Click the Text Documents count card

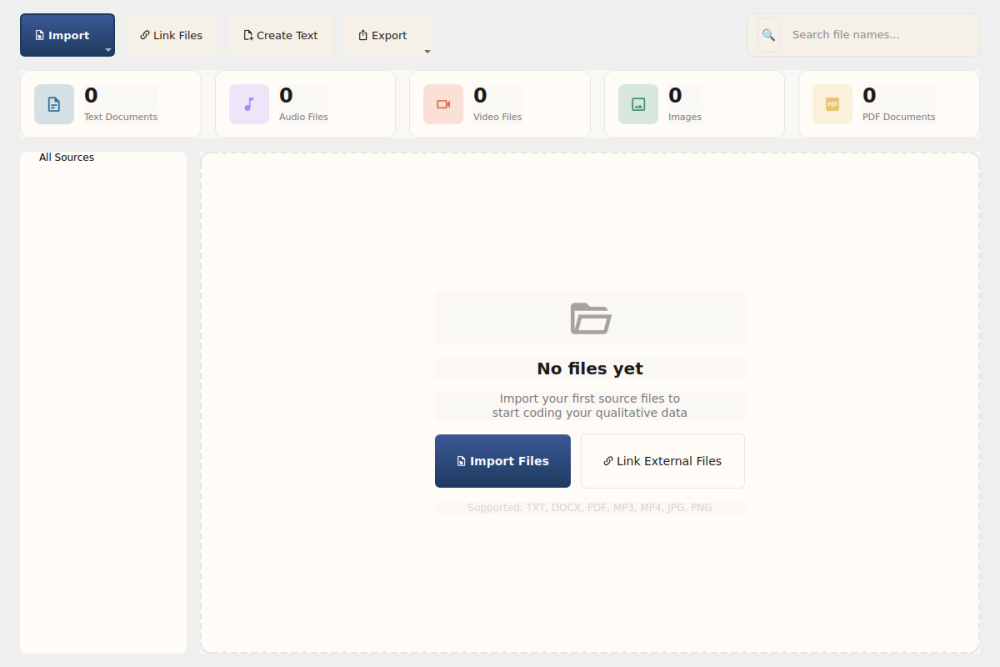coord(110,104)
